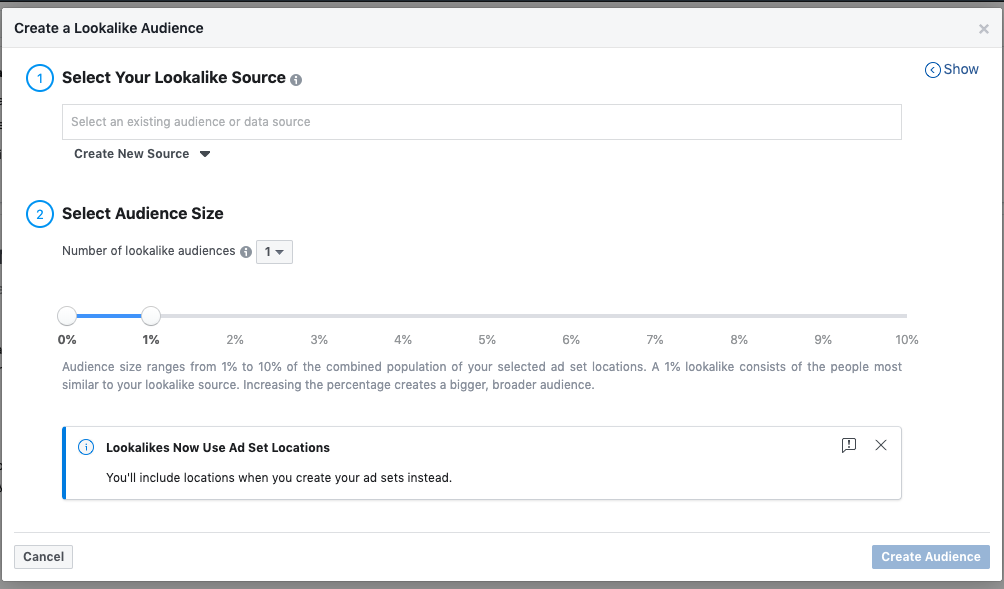This screenshot has height=589, width=1004.
Task: Click info icon beside Select Your Lookalike Source
Action: (296, 79)
